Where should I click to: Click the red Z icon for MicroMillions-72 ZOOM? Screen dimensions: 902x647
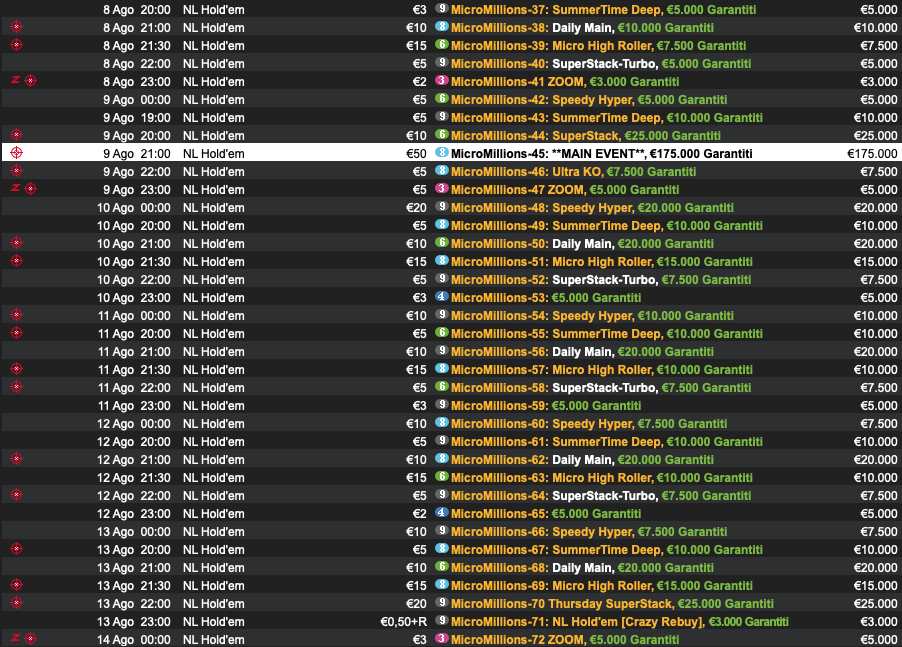click(x=16, y=638)
